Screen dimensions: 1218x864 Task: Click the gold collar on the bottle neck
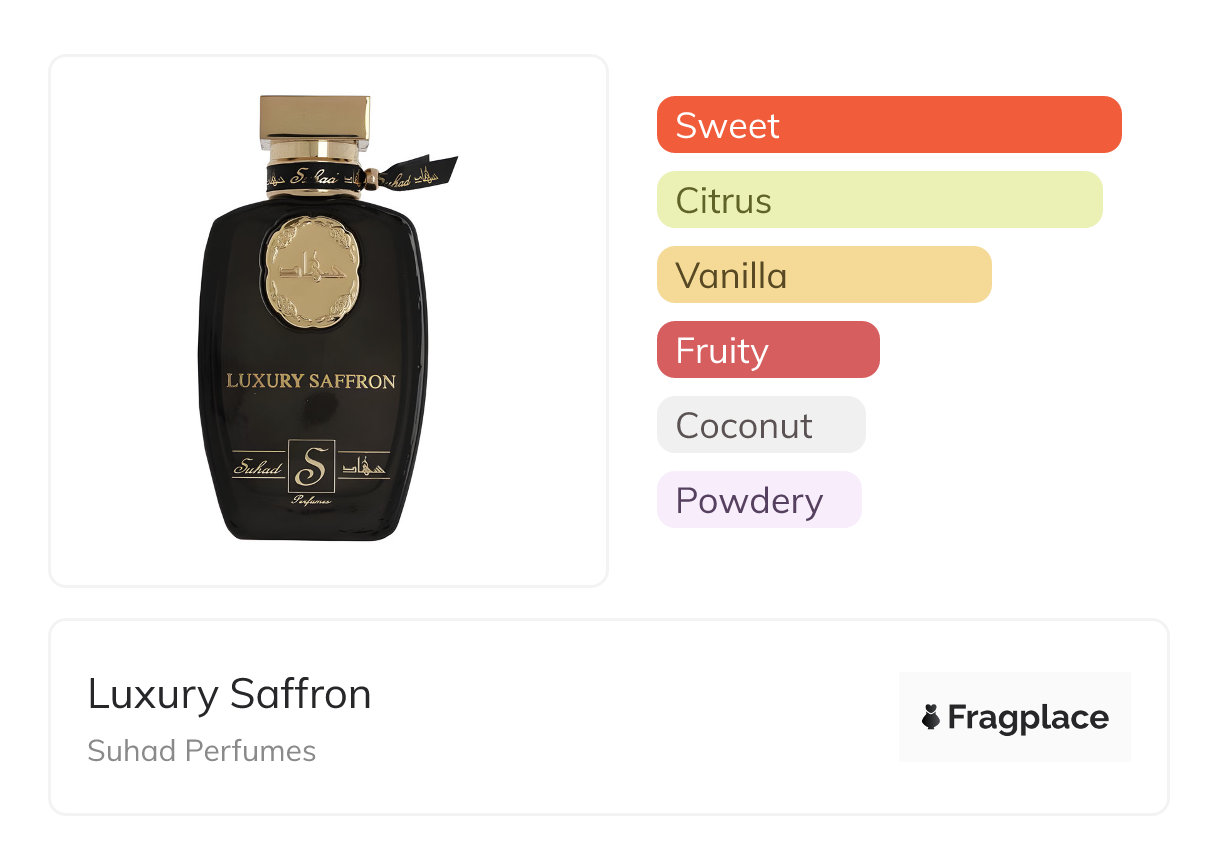coord(314,153)
